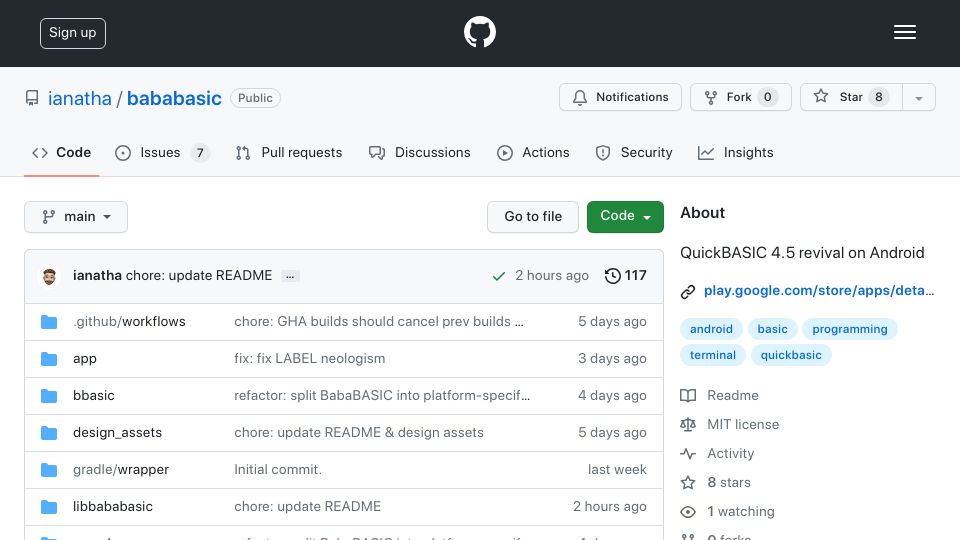Open the bababasic repository name link
The width and height of the screenshot is (960, 540).
coord(174,98)
